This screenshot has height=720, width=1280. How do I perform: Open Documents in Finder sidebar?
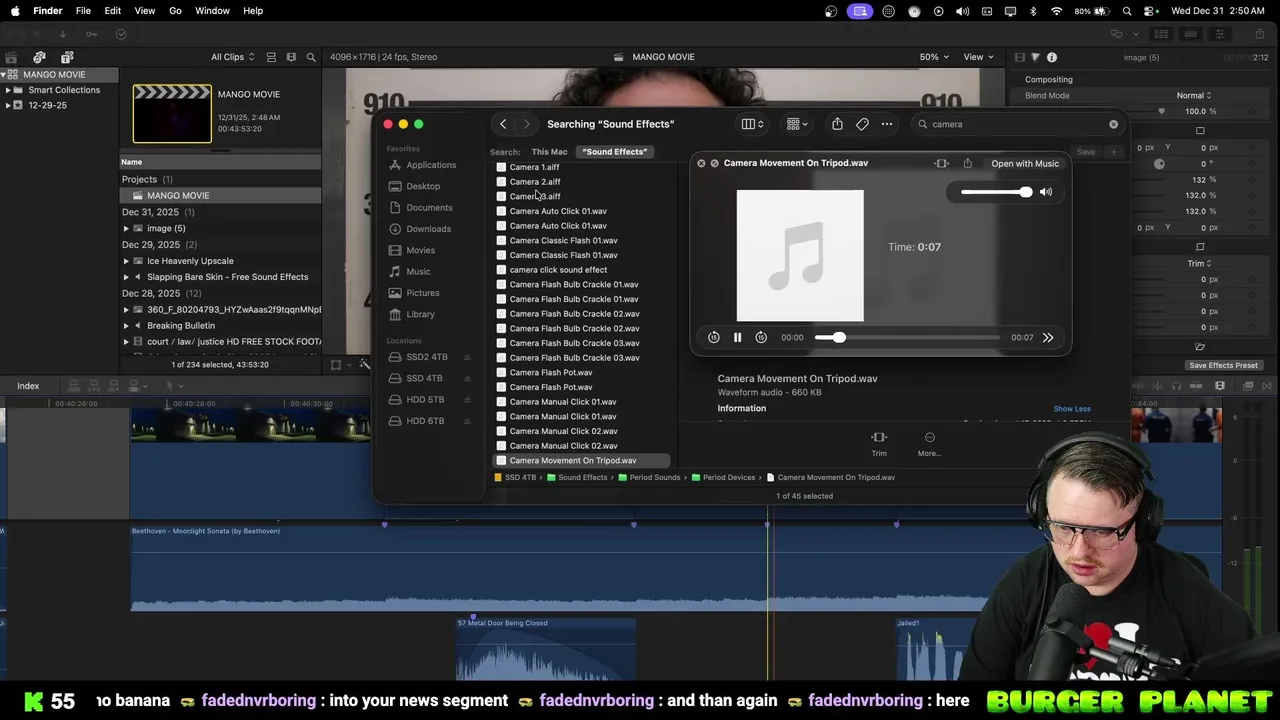coord(429,208)
